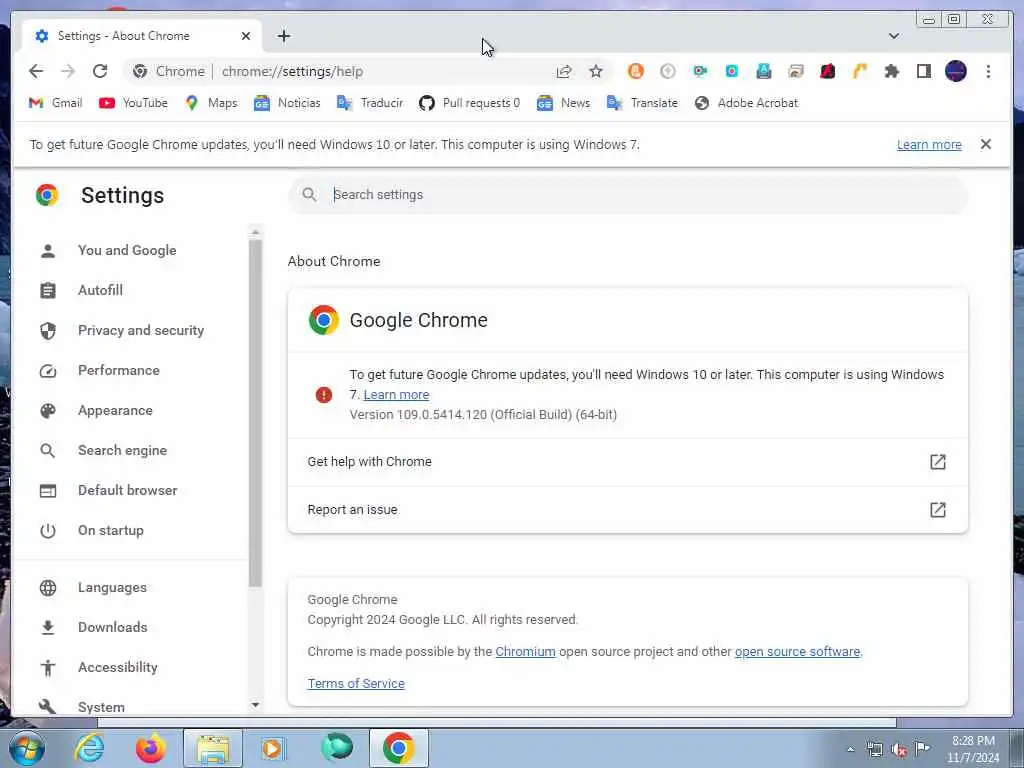This screenshot has width=1024, height=768.
Task: Open the Chromium project link
Action: (x=525, y=652)
